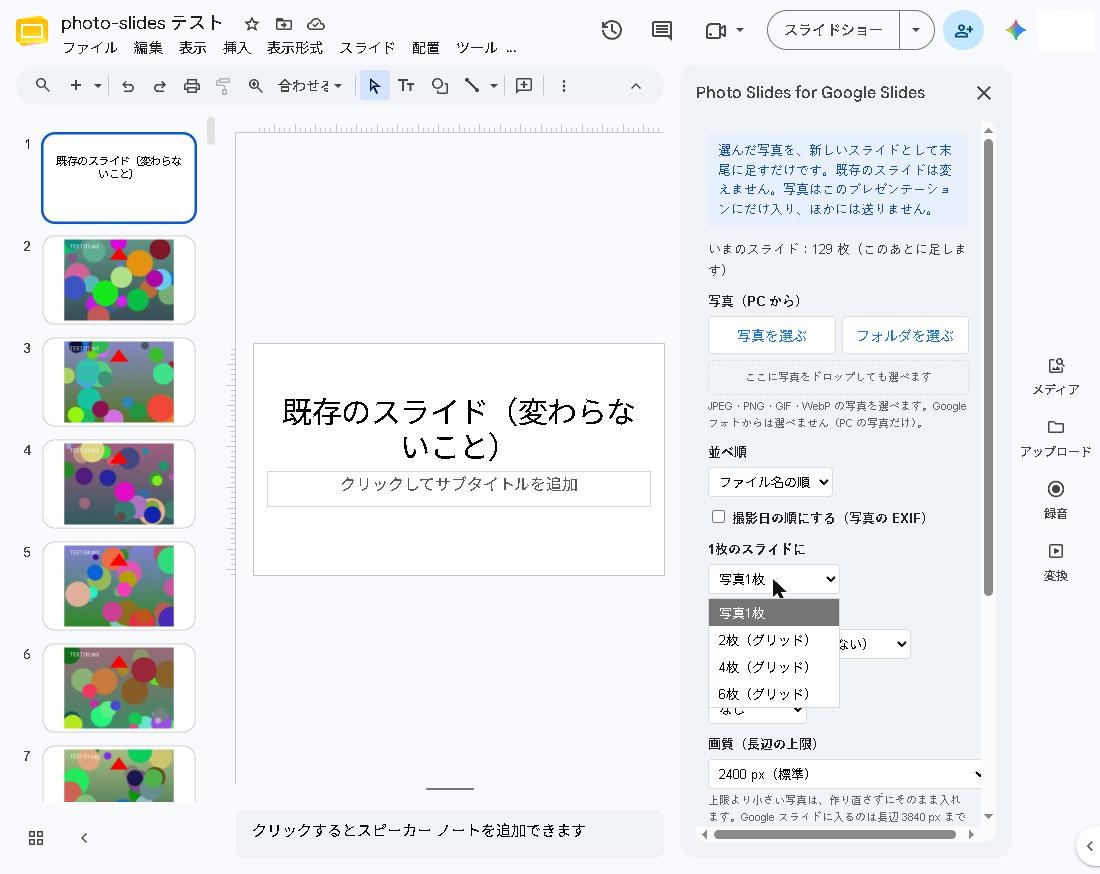1100x874 pixels.
Task: Open the 表示形式 menu
Action: click(295, 48)
